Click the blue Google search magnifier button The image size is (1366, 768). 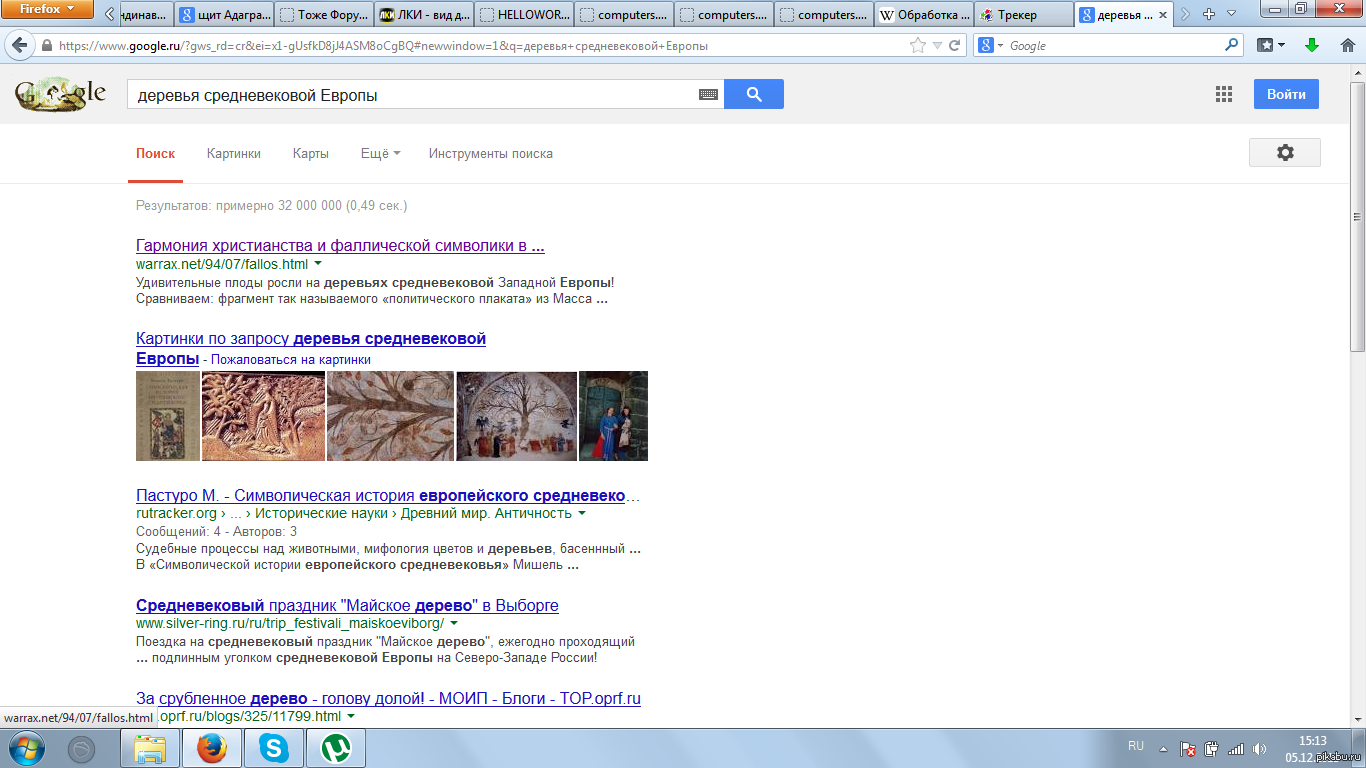click(754, 94)
